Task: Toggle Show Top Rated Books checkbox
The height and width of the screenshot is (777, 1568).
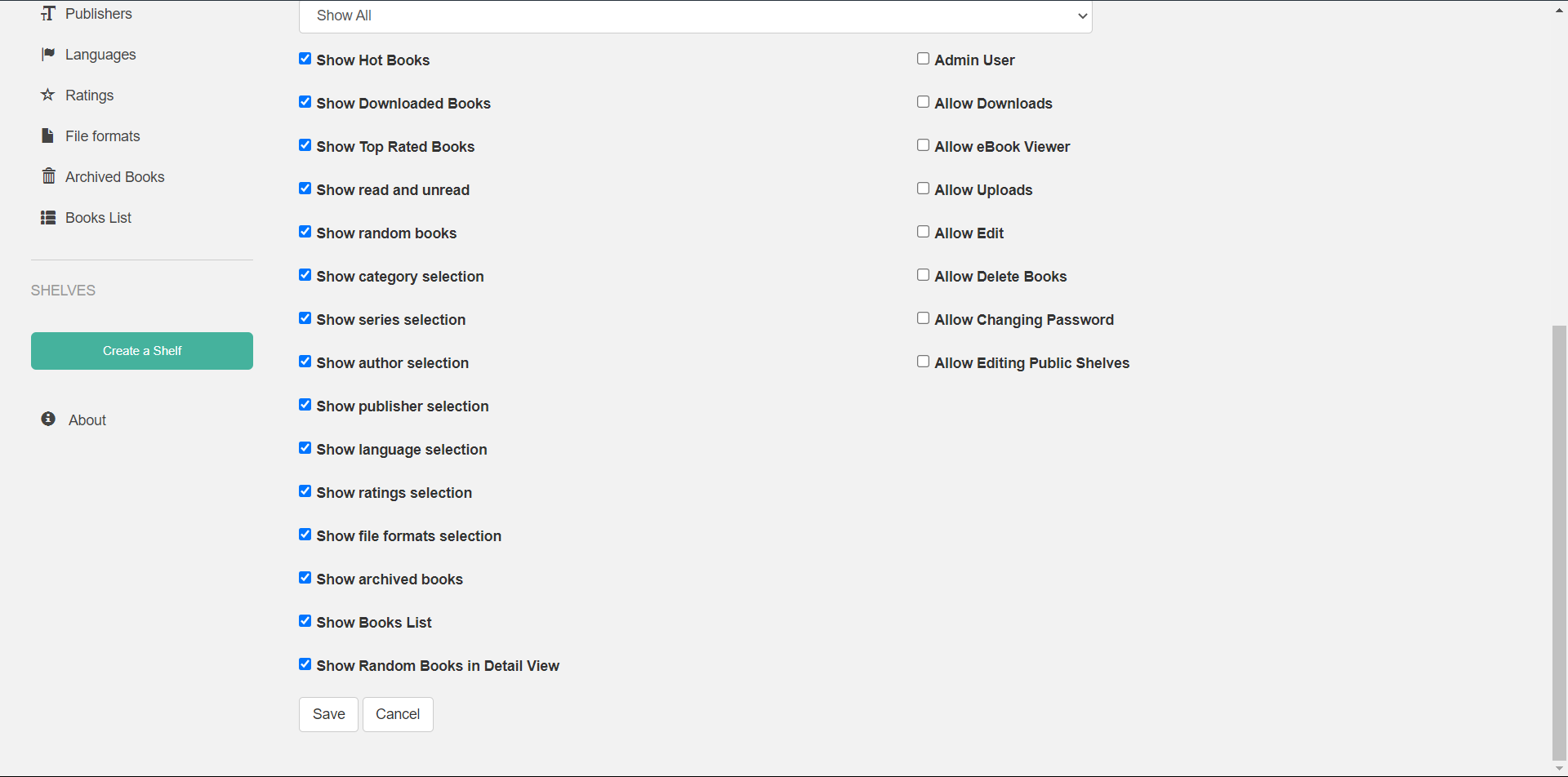Action: [x=305, y=145]
